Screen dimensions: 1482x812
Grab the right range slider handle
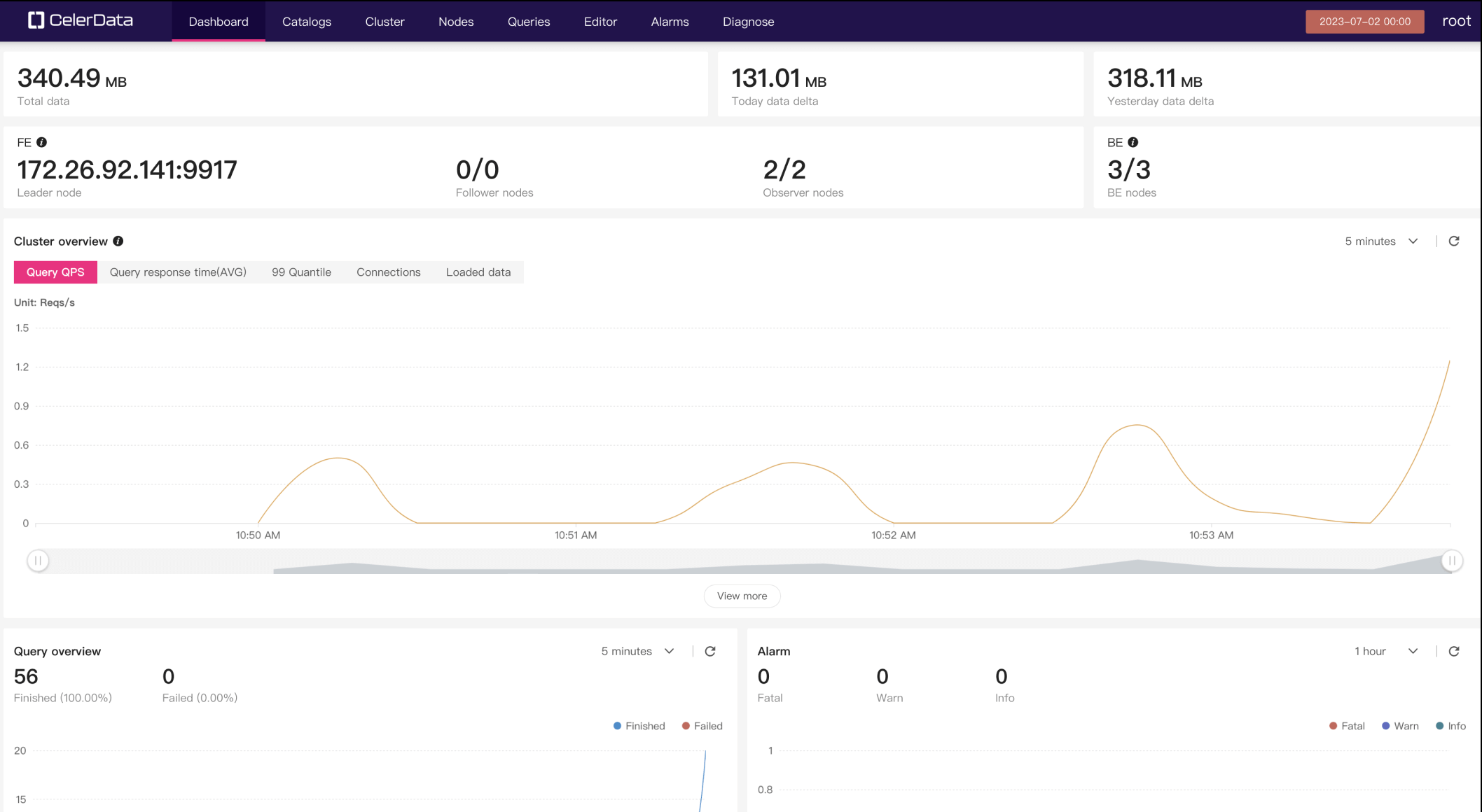pyautogui.click(x=1452, y=561)
